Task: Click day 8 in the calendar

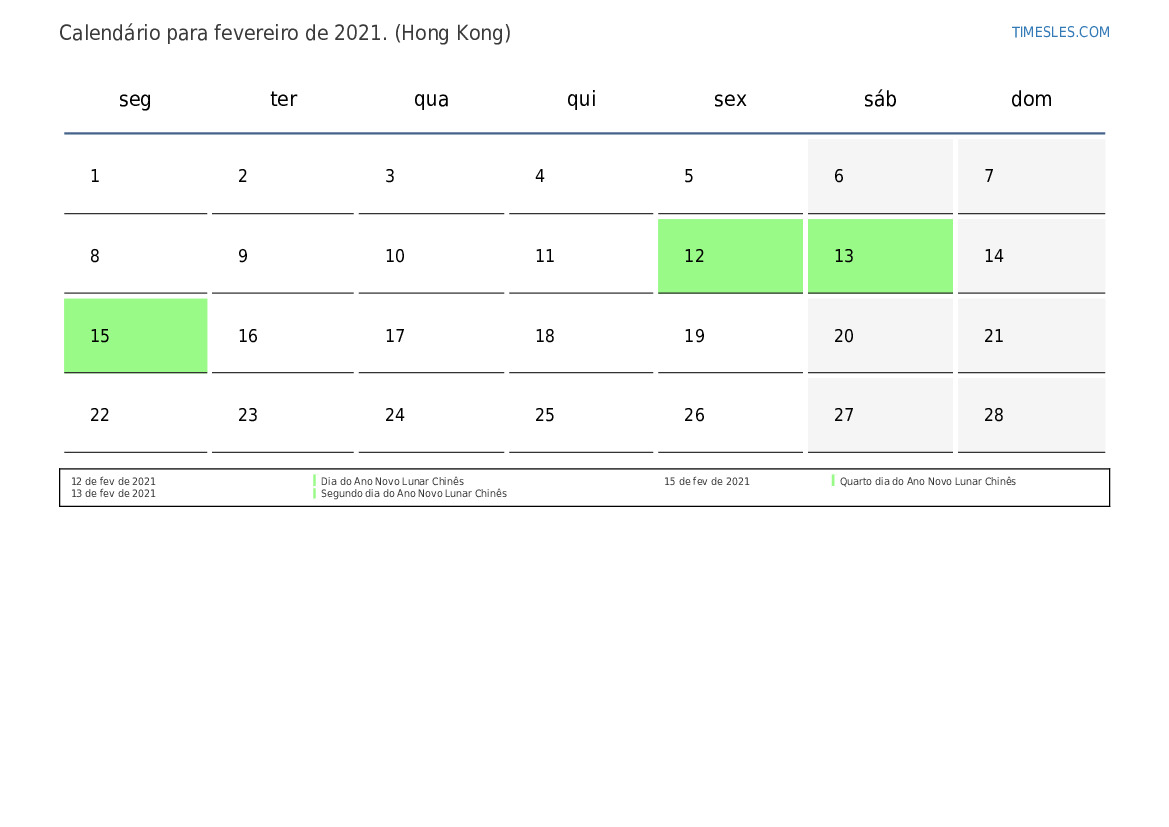Action: point(136,256)
